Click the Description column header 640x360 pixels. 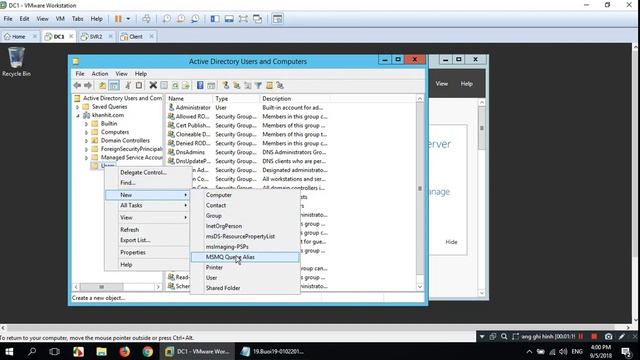[x=294, y=98]
